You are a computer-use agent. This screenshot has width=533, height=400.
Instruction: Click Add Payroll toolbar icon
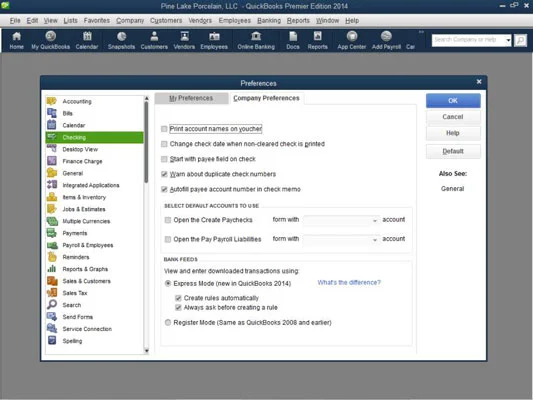click(x=386, y=40)
